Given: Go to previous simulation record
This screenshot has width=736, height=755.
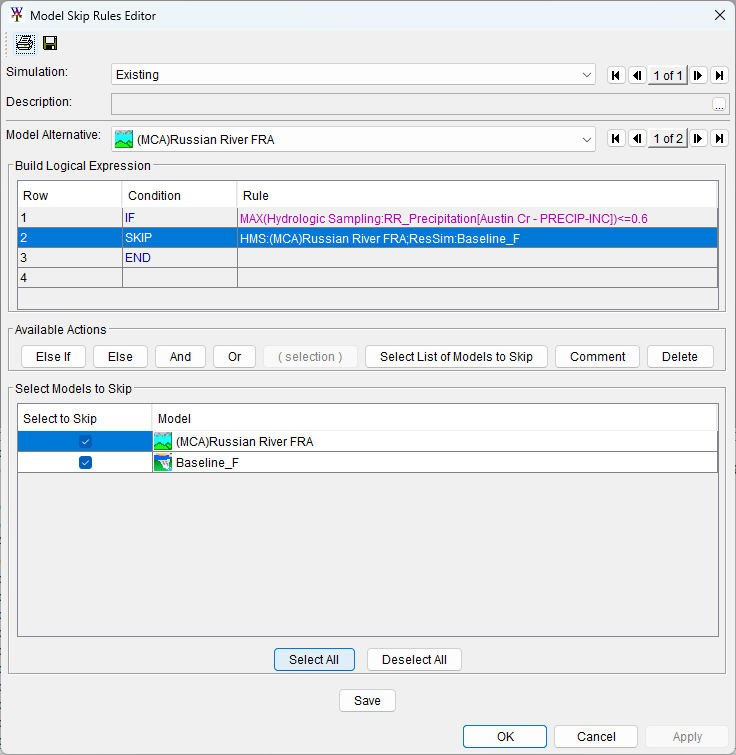Looking at the screenshot, I should click(637, 75).
